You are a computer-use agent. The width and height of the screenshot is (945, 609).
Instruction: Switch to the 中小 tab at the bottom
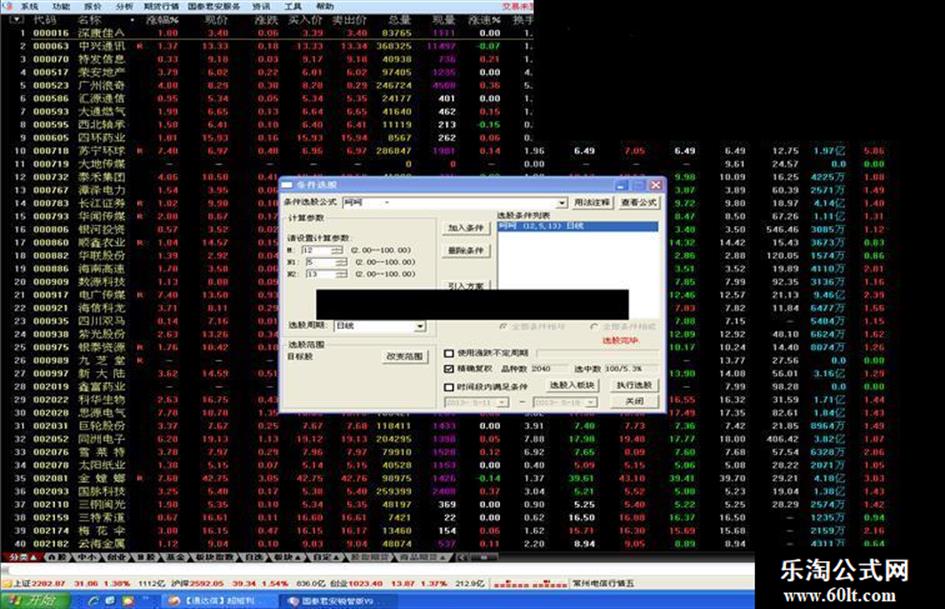[86, 558]
